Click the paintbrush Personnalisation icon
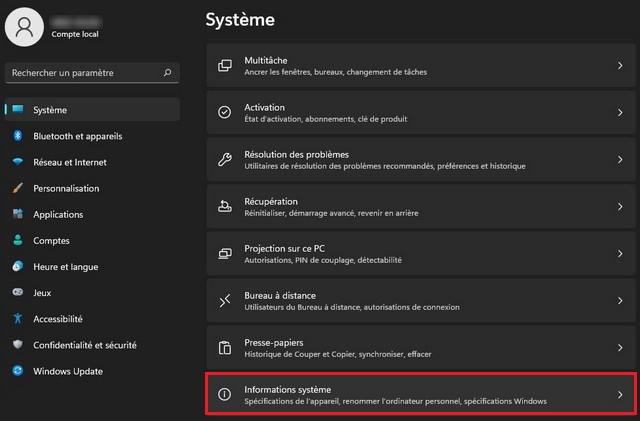The image size is (640, 421). pyautogui.click(x=18, y=188)
